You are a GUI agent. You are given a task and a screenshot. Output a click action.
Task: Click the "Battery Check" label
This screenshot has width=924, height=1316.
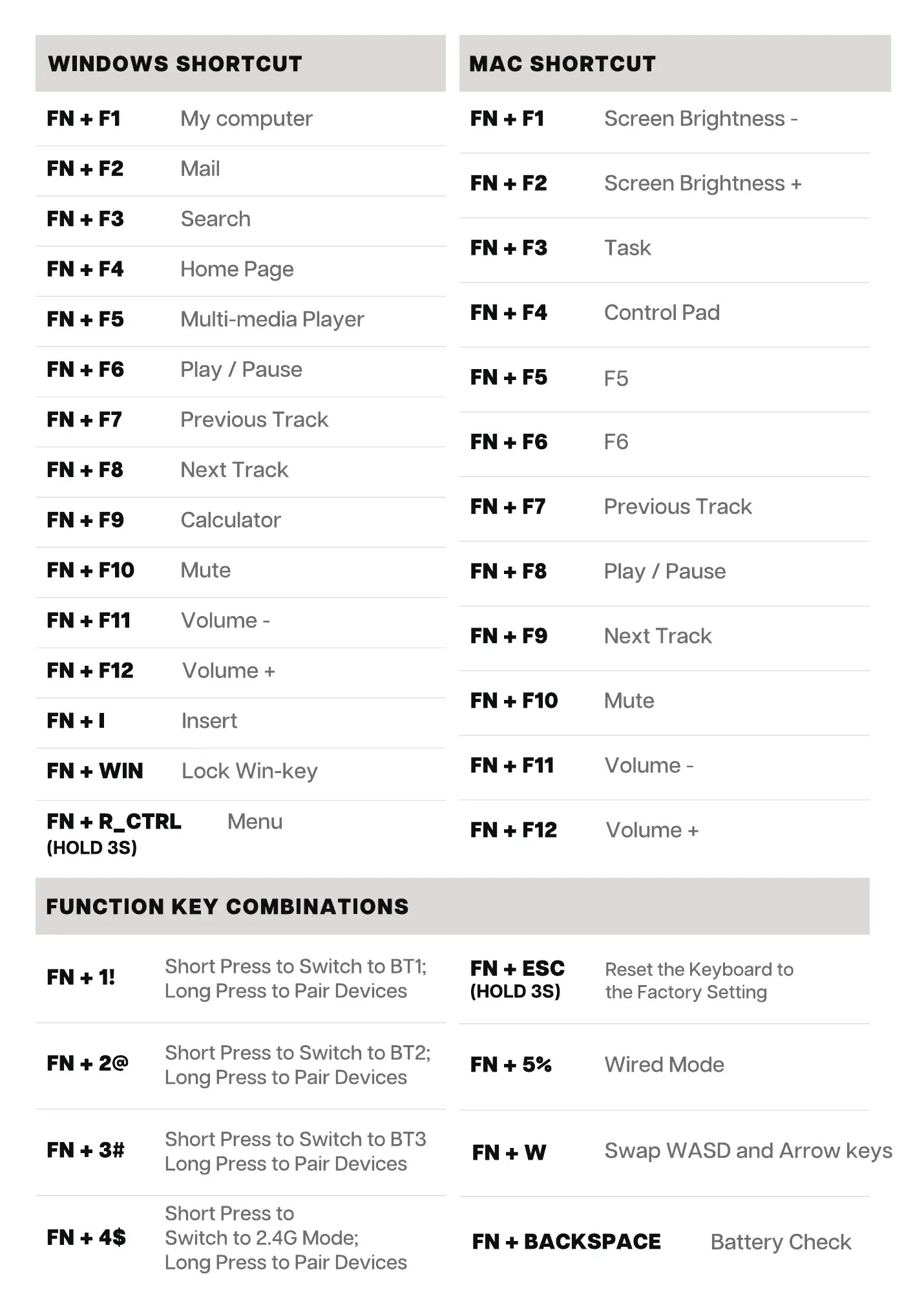pyautogui.click(x=781, y=1242)
